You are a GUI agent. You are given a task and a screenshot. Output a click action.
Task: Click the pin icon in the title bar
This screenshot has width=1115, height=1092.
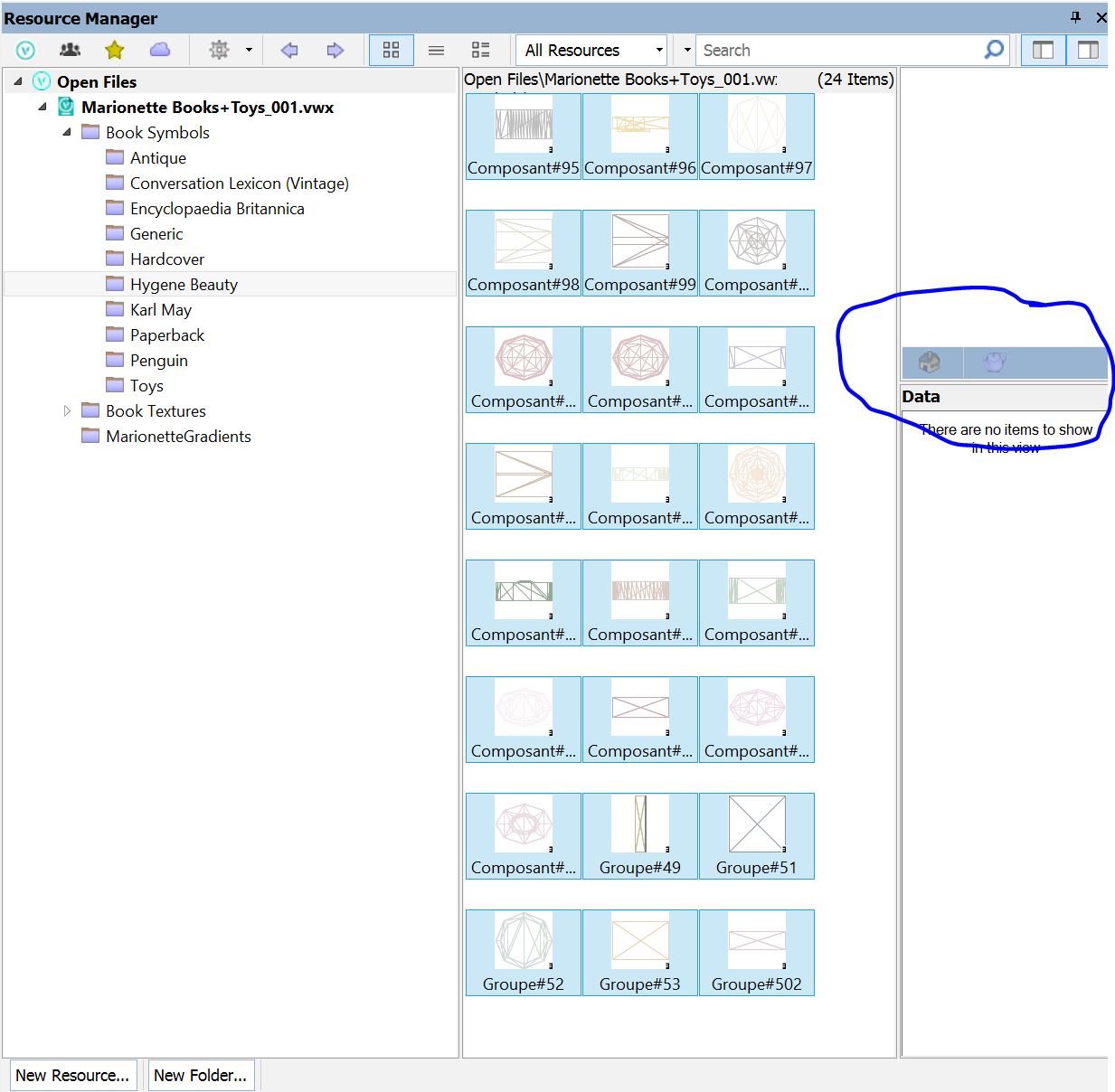1076,17
